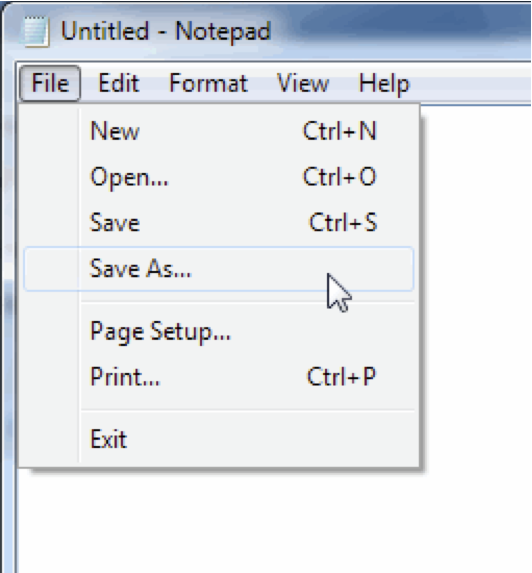Click the Ctrl+N shortcut label
The width and height of the screenshot is (532, 573).
pos(339,131)
